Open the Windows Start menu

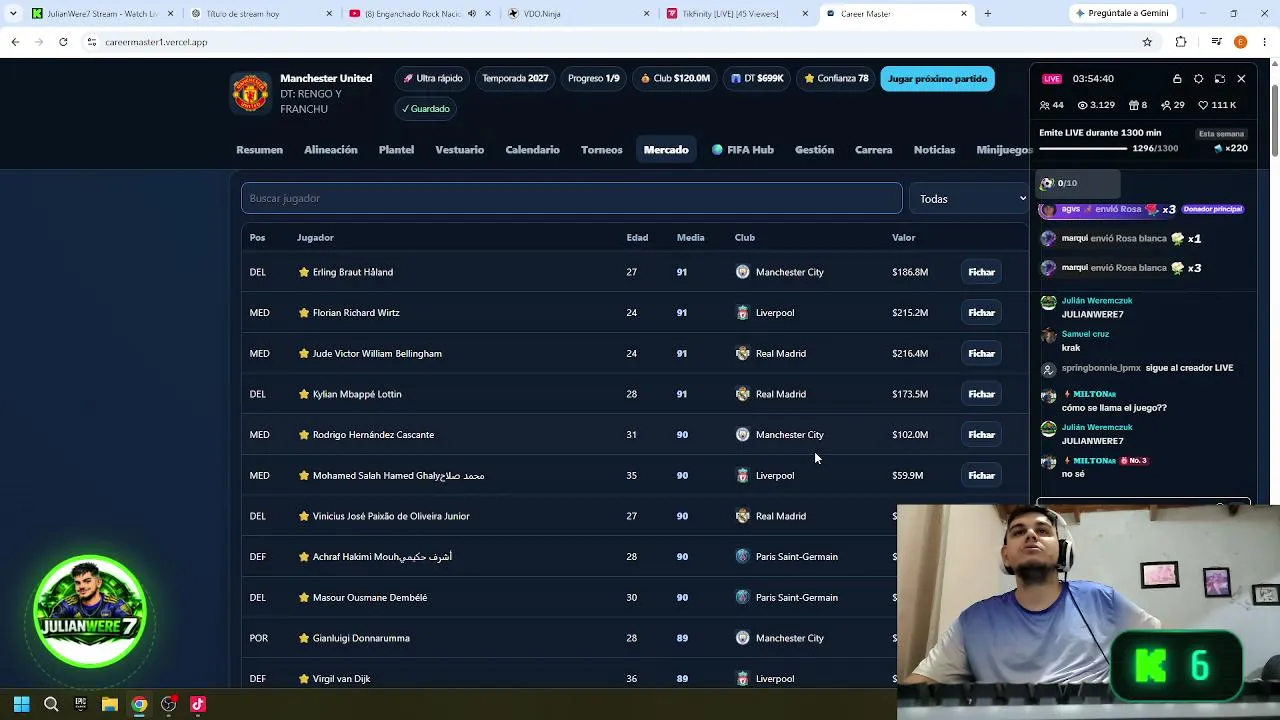(22, 704)
